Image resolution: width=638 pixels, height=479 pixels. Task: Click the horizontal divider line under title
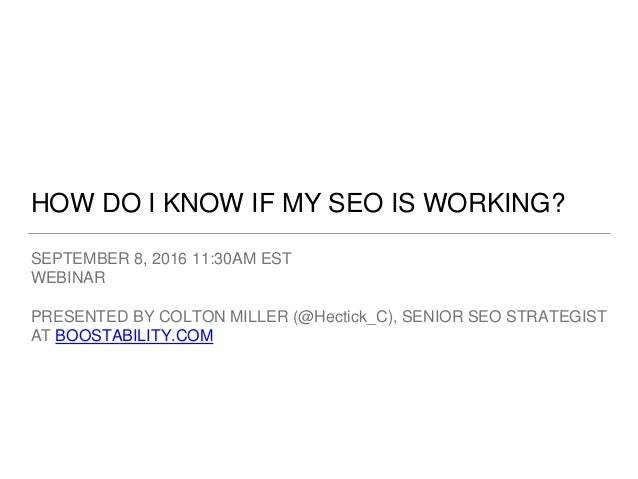coord(319,234)
